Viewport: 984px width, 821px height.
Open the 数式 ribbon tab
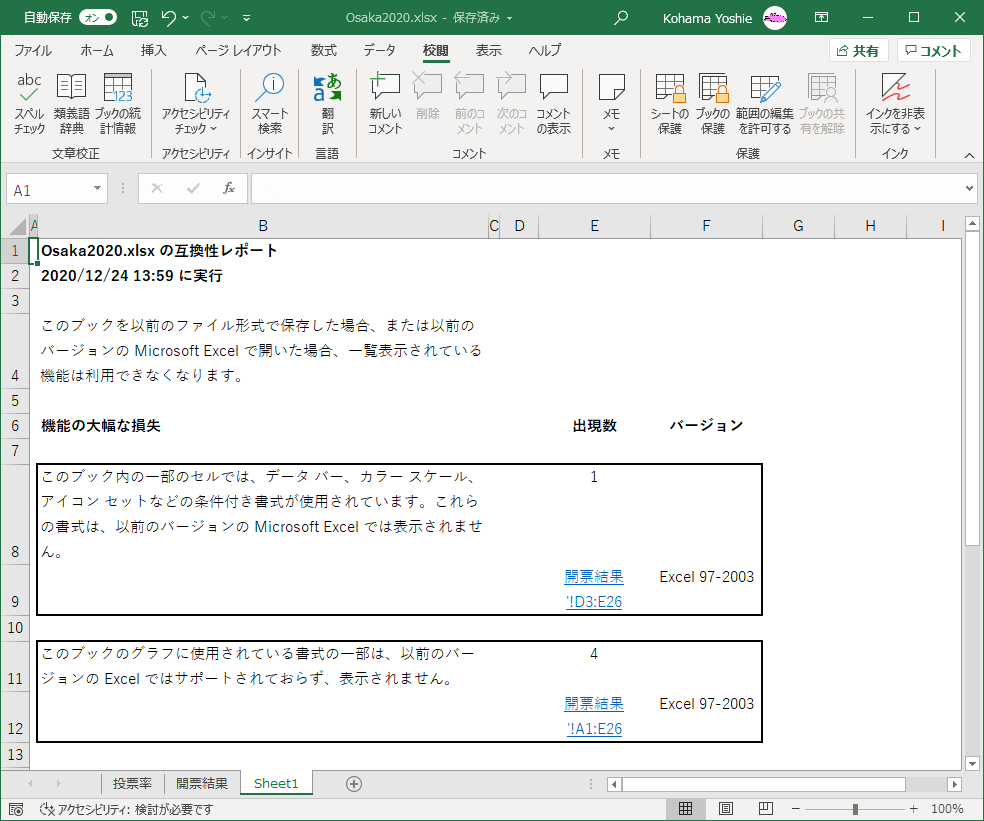coord(323,51)
